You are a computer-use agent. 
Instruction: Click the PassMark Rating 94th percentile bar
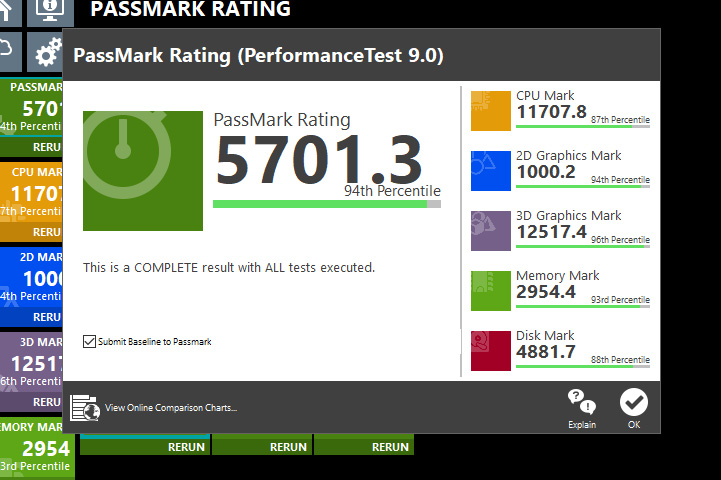326,204
